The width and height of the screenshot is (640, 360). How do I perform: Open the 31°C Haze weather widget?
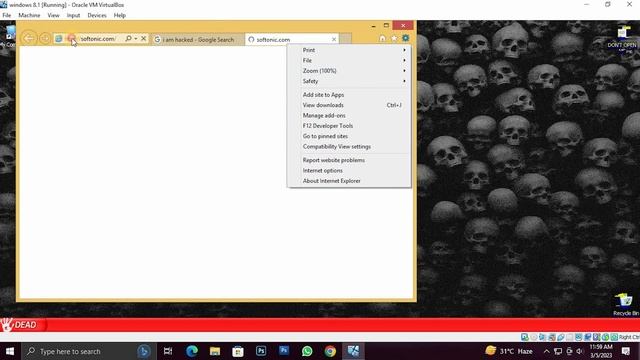point(509,351)
